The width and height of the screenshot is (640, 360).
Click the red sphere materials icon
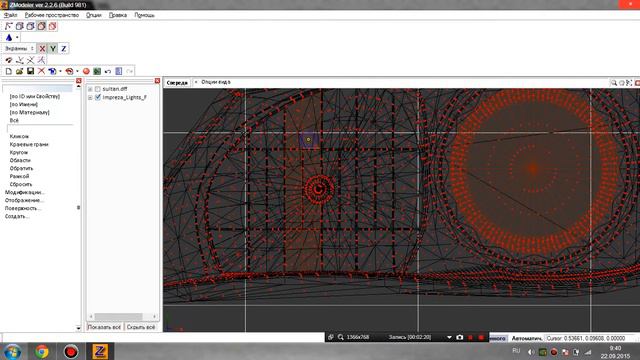click(x=86, y=71)
